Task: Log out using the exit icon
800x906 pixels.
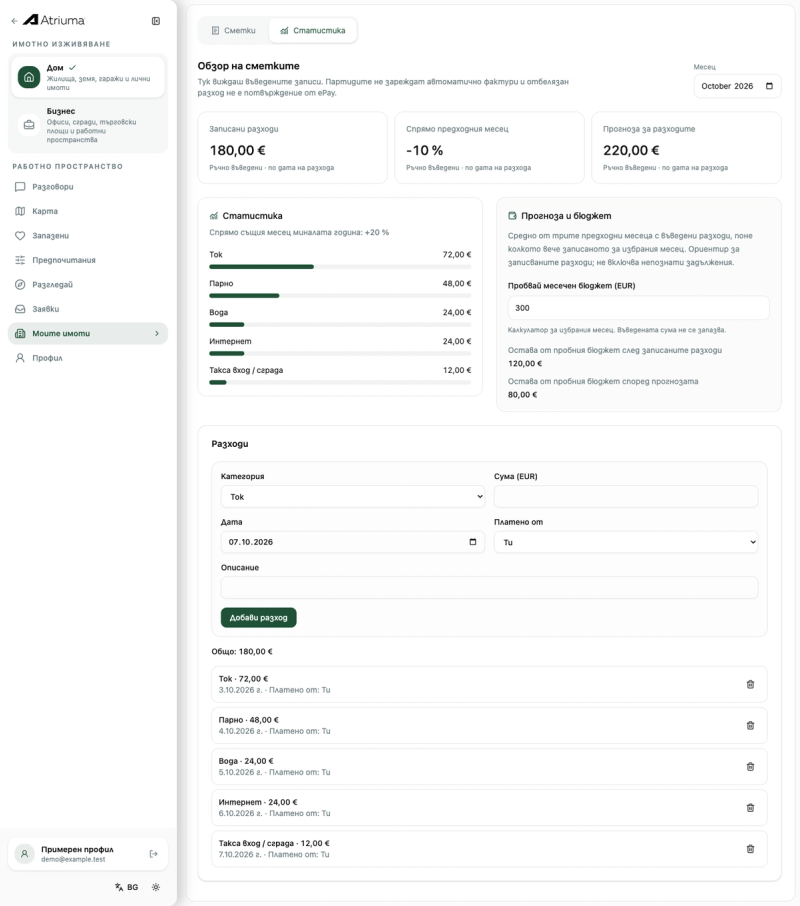Action: [154, 853]
